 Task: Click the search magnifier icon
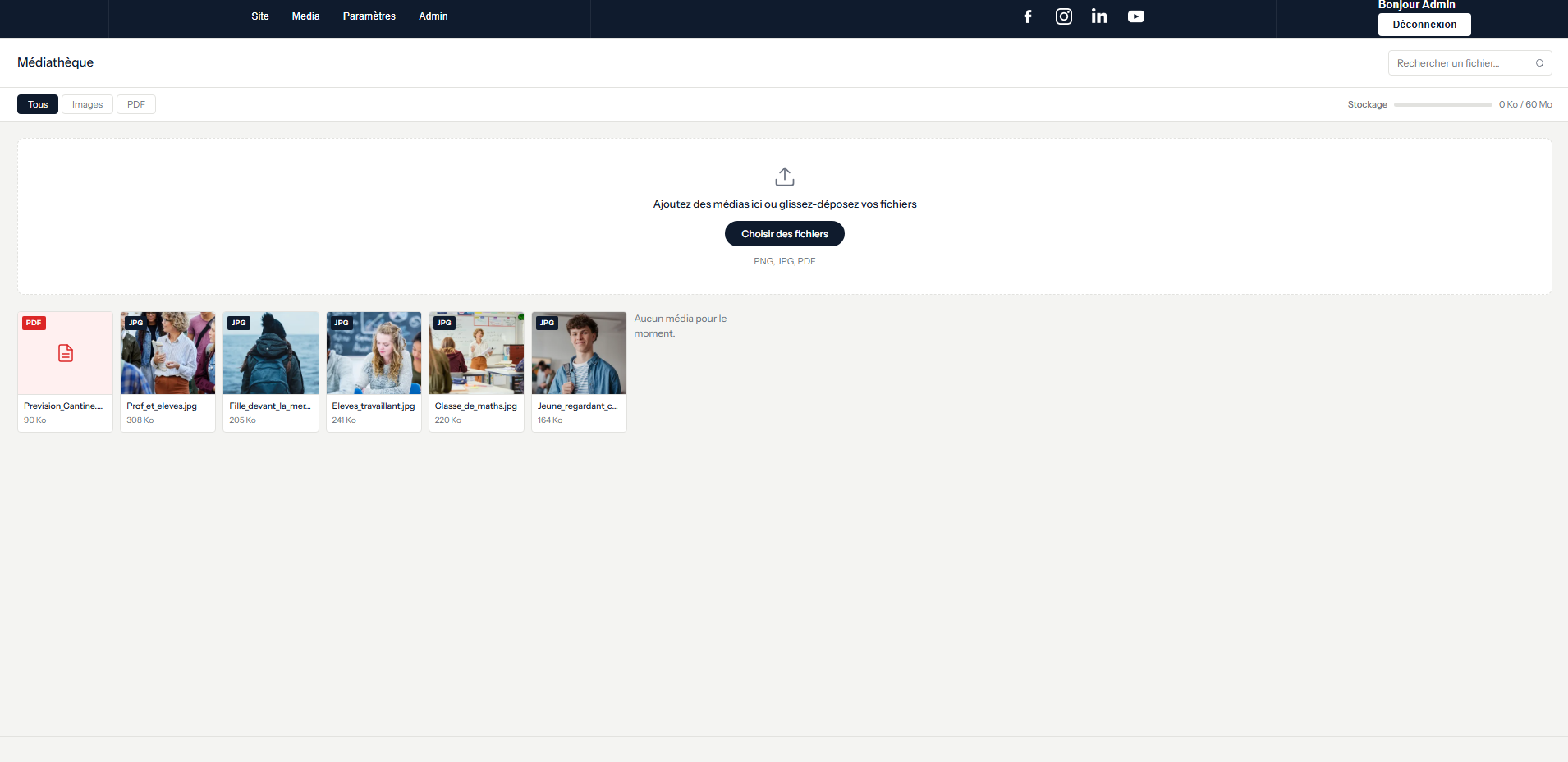pyautogui.click(x=1540, y=63)
